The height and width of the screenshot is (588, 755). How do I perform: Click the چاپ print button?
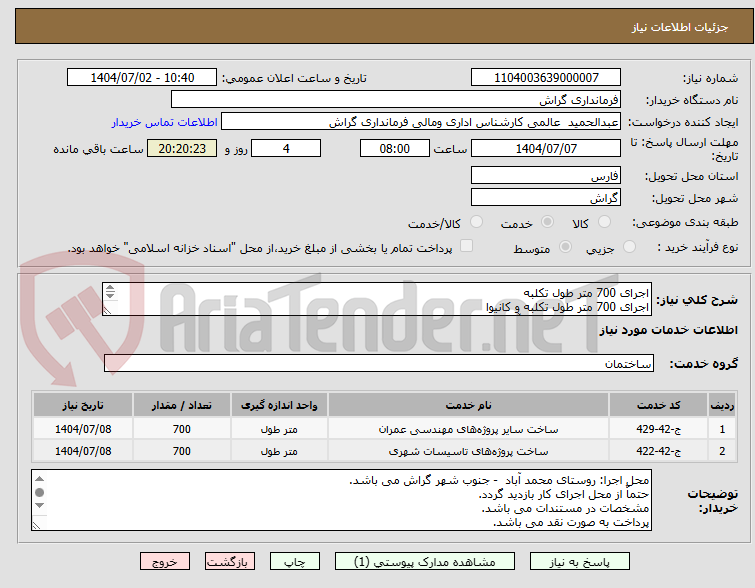pyautogui.click(x=295, y=562)
